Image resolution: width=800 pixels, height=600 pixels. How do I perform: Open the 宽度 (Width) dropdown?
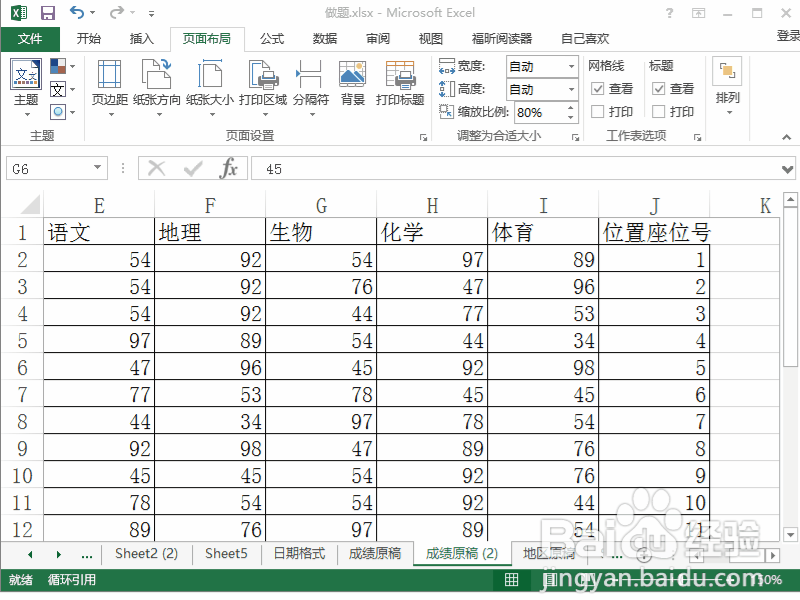572,65
